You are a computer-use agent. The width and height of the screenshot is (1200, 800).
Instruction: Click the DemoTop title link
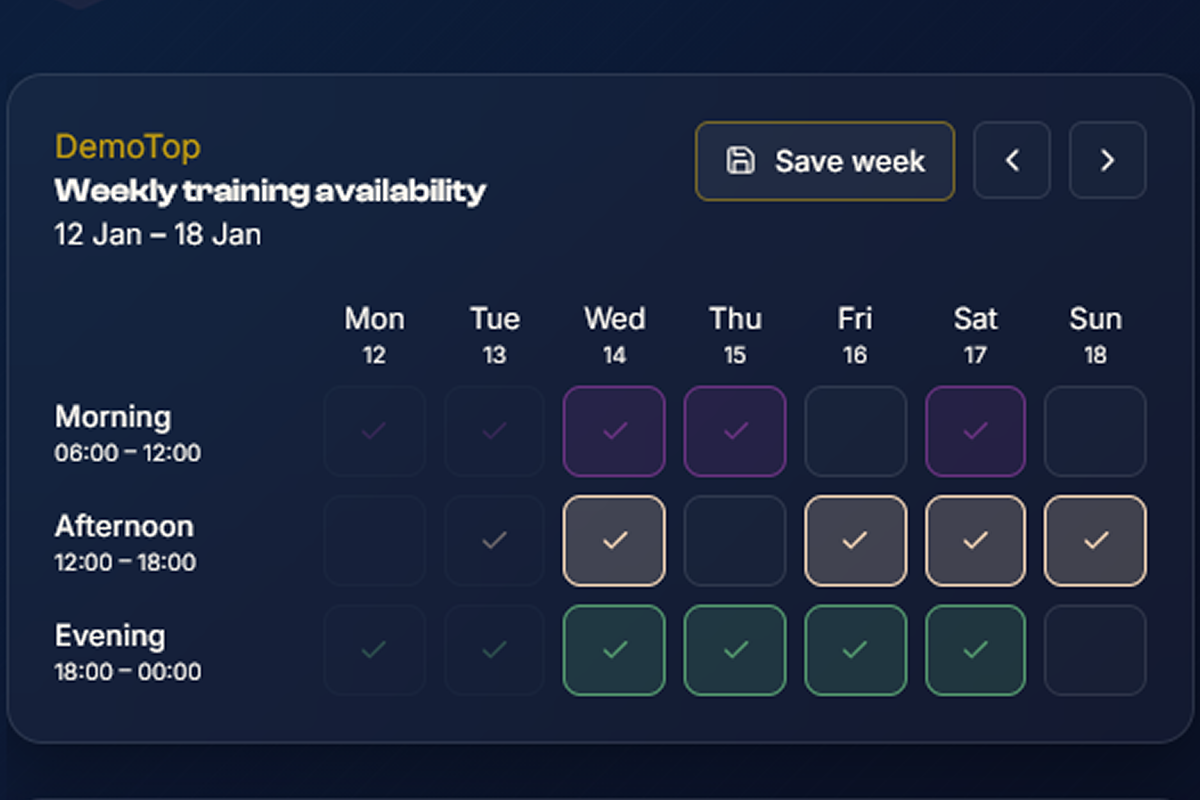tap(128, 146)
